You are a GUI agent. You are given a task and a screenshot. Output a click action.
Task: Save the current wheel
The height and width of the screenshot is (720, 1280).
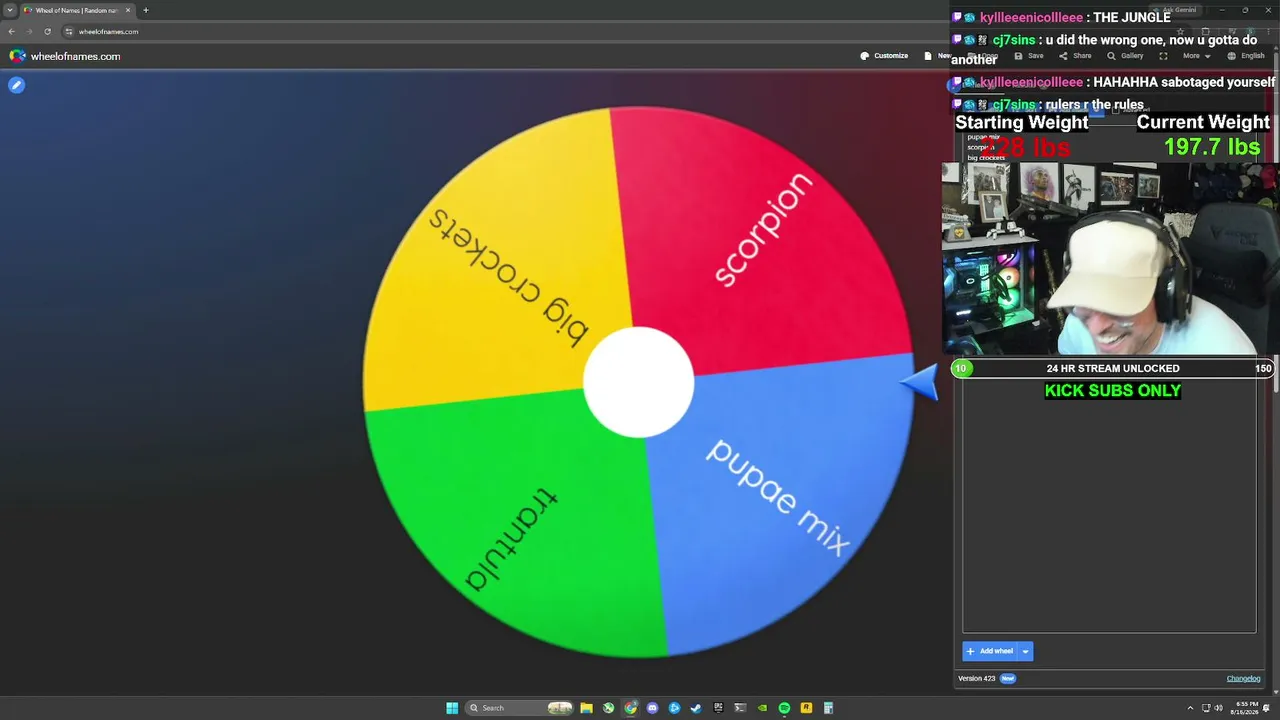[1030, 56]
